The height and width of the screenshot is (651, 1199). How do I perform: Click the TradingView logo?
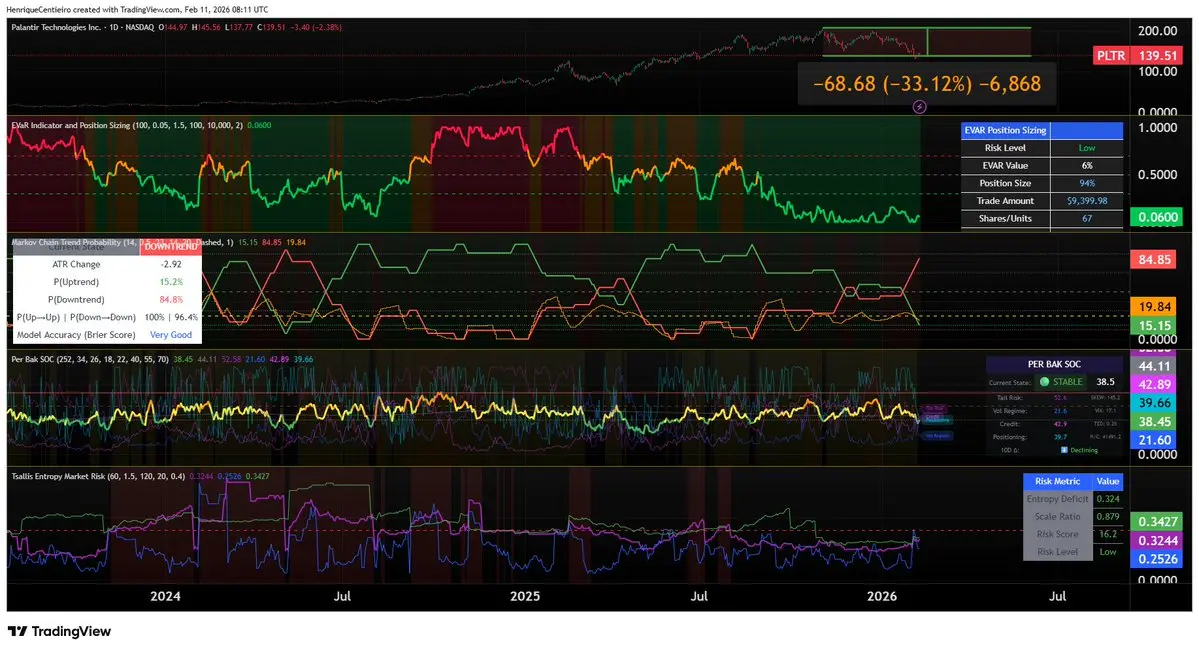(x=60, y=631)
